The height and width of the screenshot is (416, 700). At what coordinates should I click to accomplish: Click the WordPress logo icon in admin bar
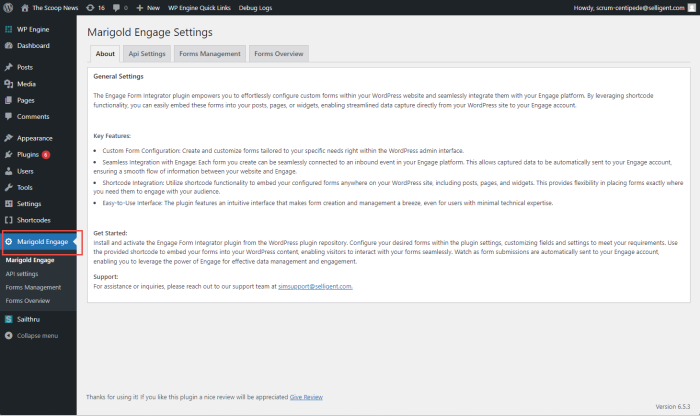(x=8, y=6)
